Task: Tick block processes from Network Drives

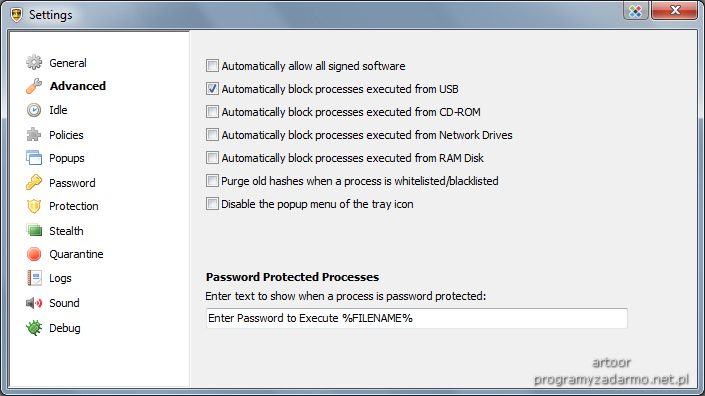Action: (x=212, y=134)
